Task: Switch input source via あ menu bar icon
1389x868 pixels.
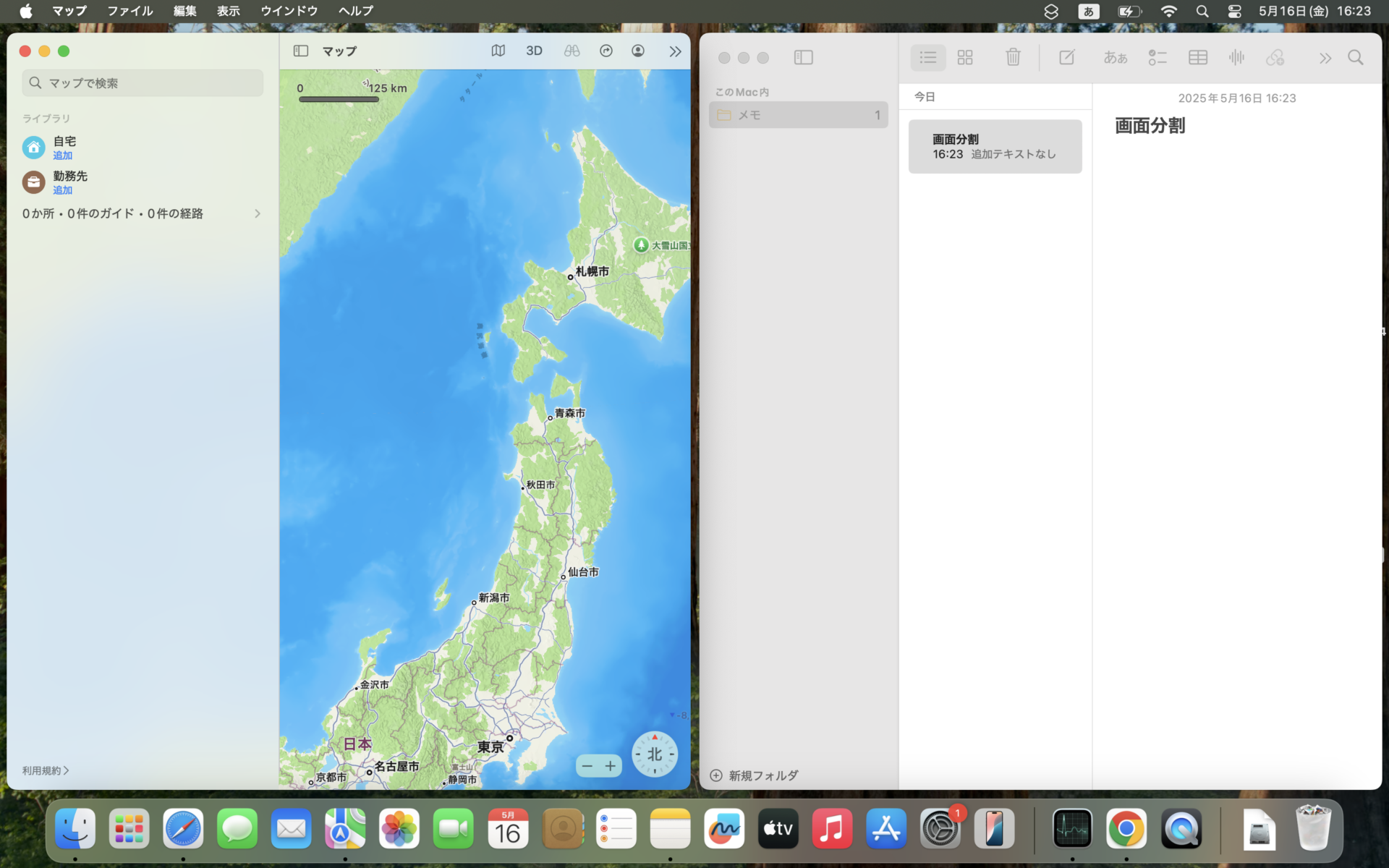Action: click(1088, 11)
